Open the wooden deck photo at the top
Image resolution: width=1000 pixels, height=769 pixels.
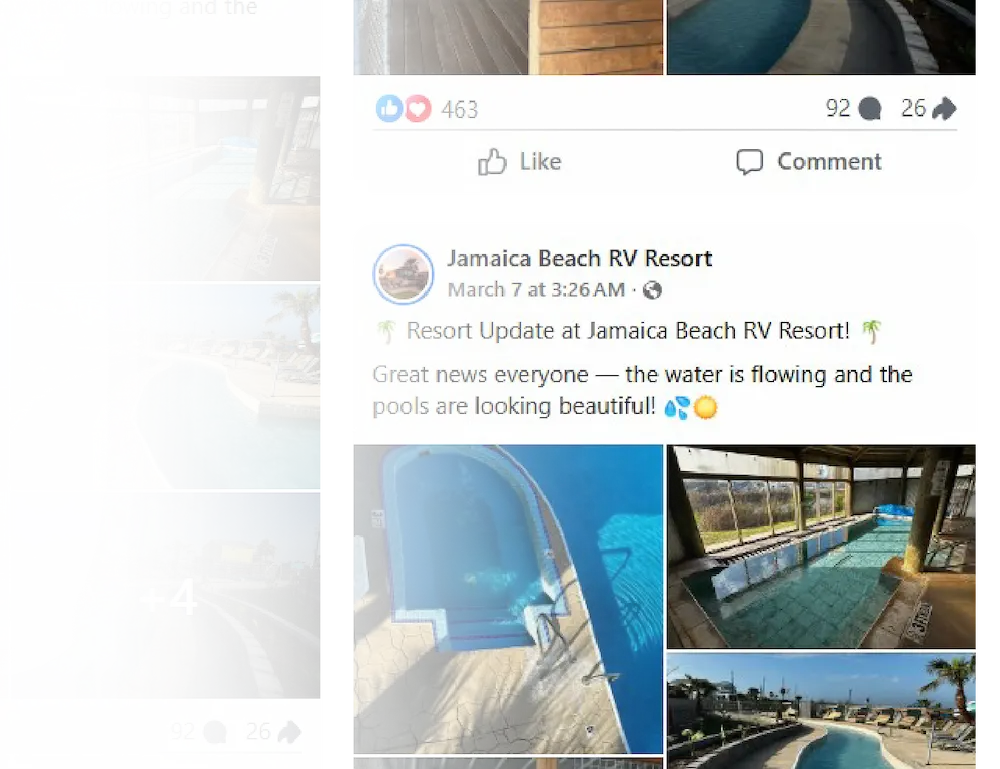point(508,37)
